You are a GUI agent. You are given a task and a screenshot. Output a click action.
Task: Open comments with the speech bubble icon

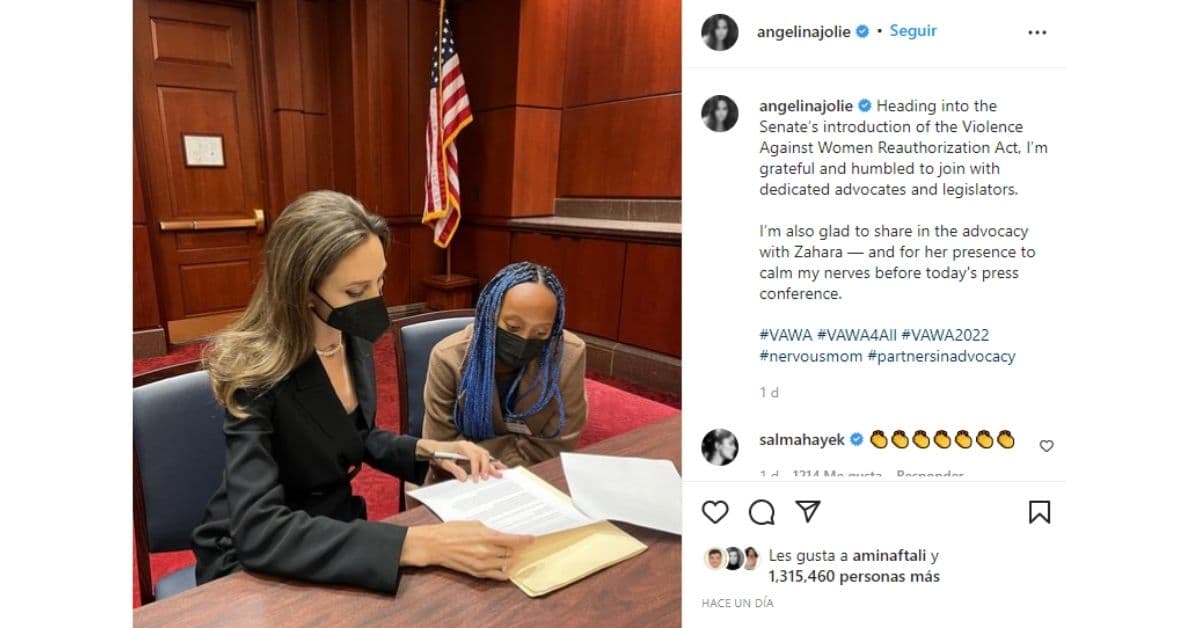762,512
